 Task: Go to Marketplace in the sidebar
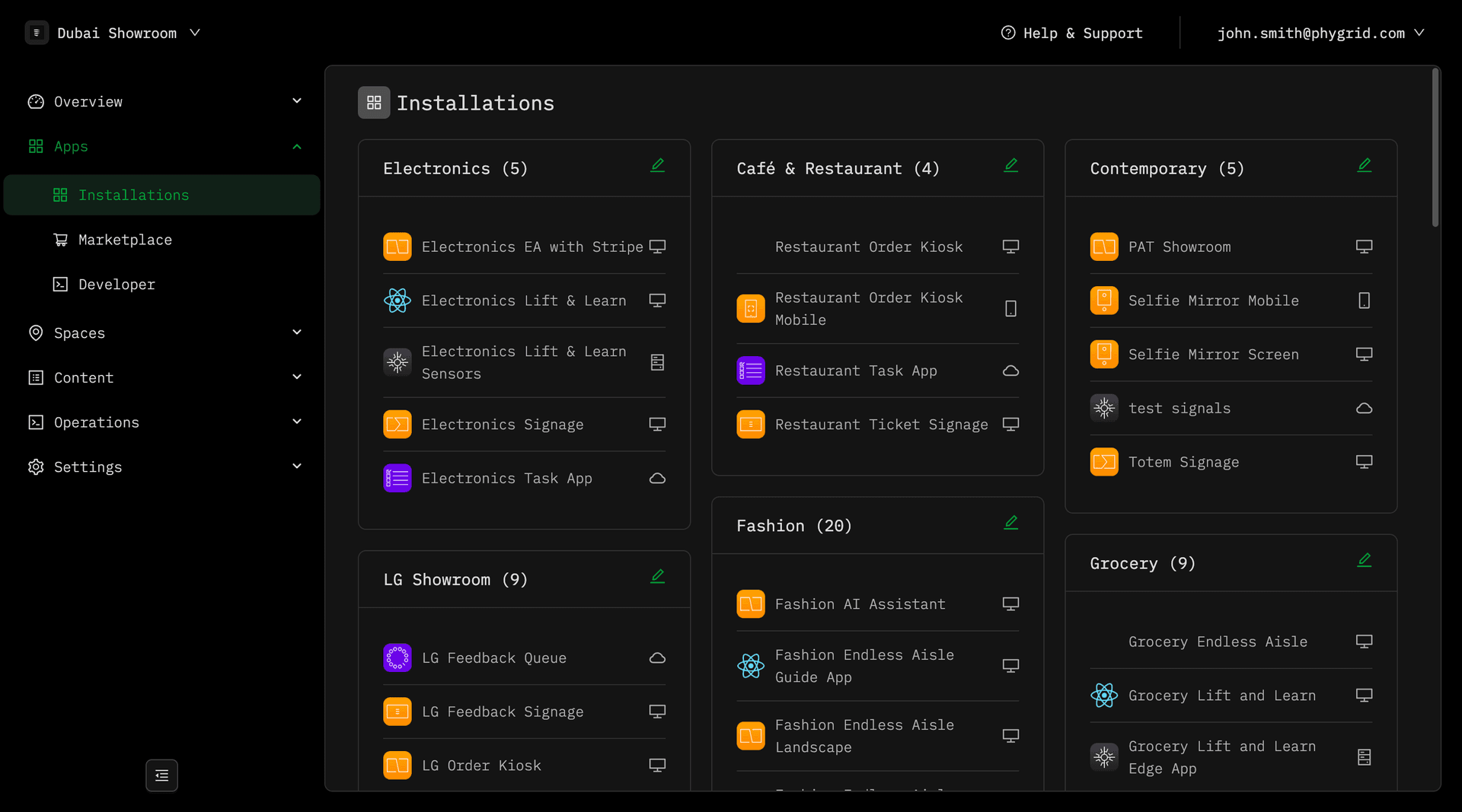pos(125,240)
